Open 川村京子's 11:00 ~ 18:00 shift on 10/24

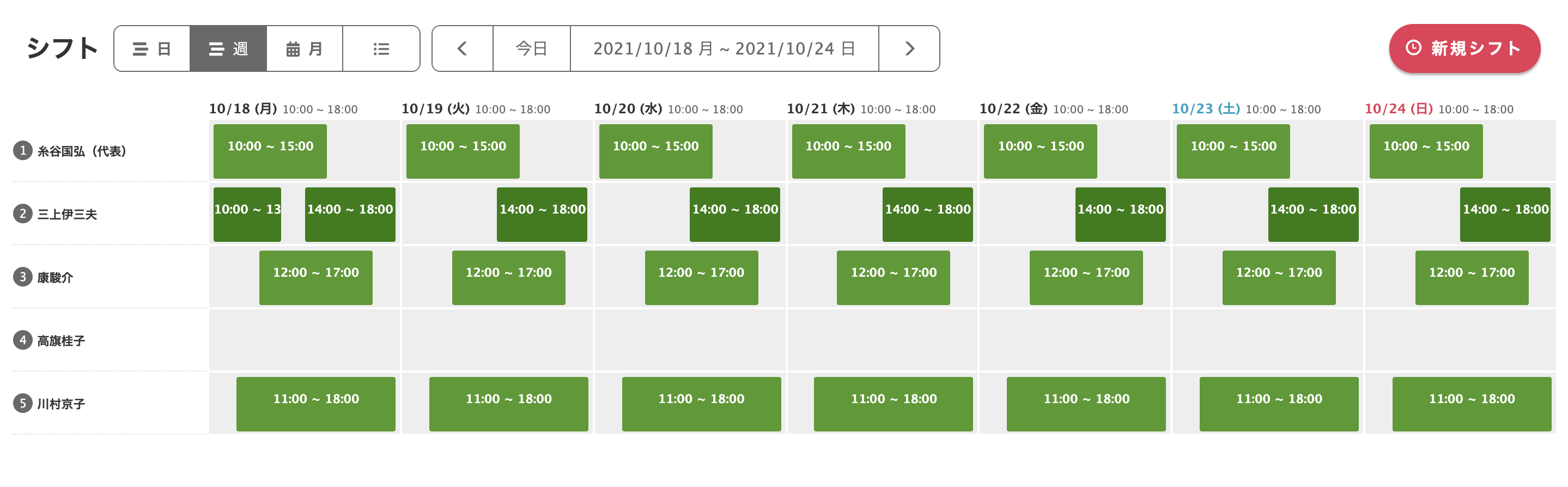click(1471, 404)
